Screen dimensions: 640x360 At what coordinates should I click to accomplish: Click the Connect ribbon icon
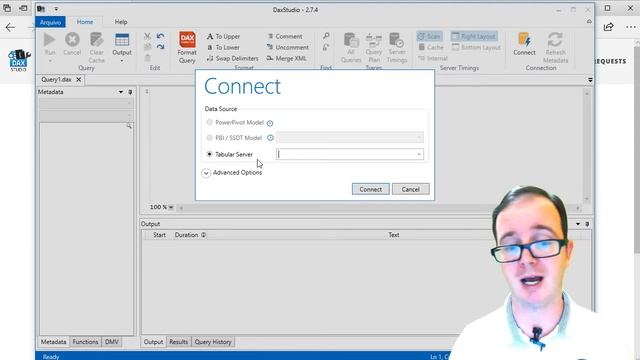pyautogui.click(x=524, y=41)
